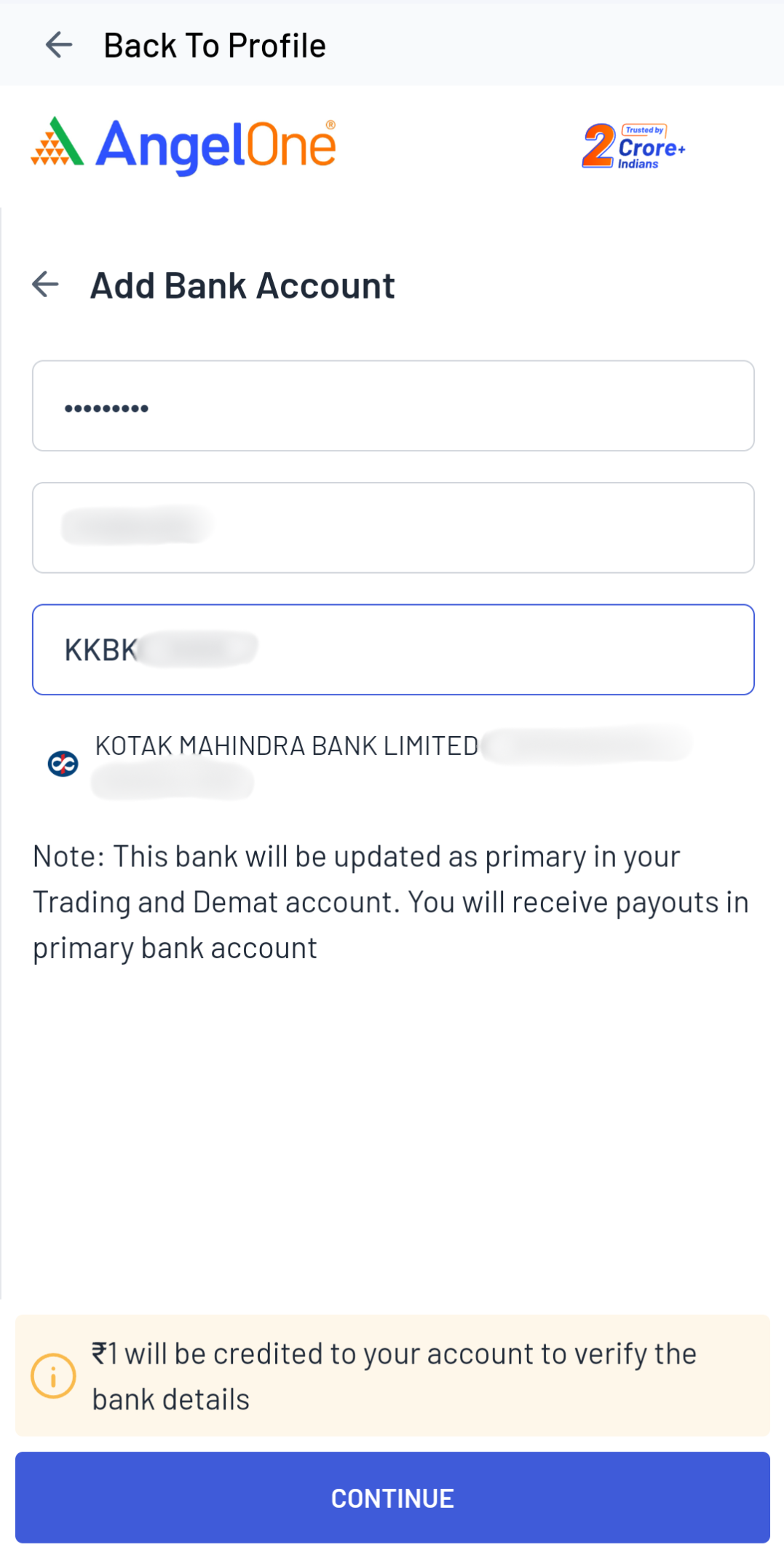The image size is (784, 1558).
Task: Click the Note about primary bank account
Action: (392, 902)
